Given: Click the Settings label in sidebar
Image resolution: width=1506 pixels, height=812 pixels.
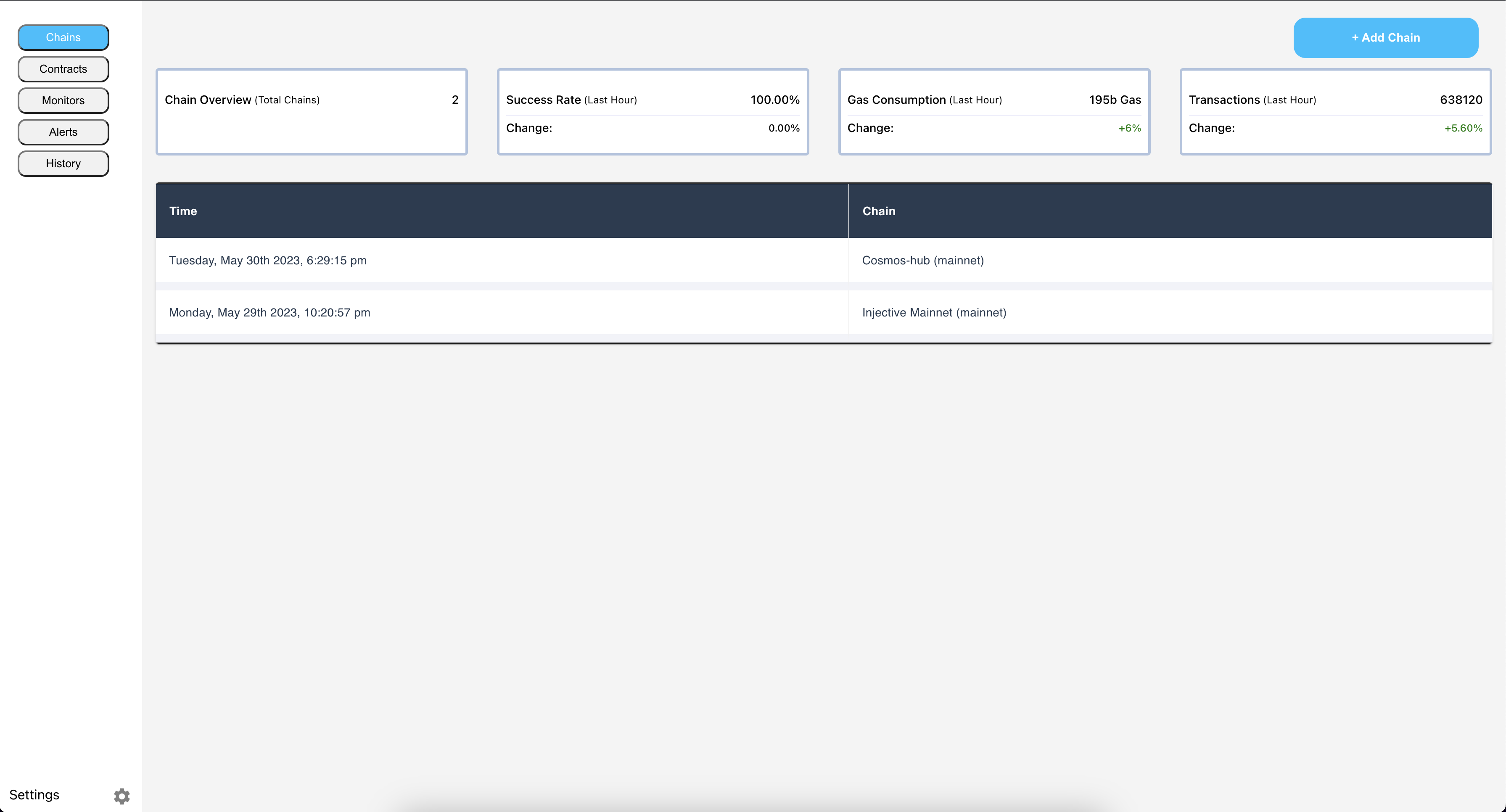Looking at the screenshot, I should 34,794.
